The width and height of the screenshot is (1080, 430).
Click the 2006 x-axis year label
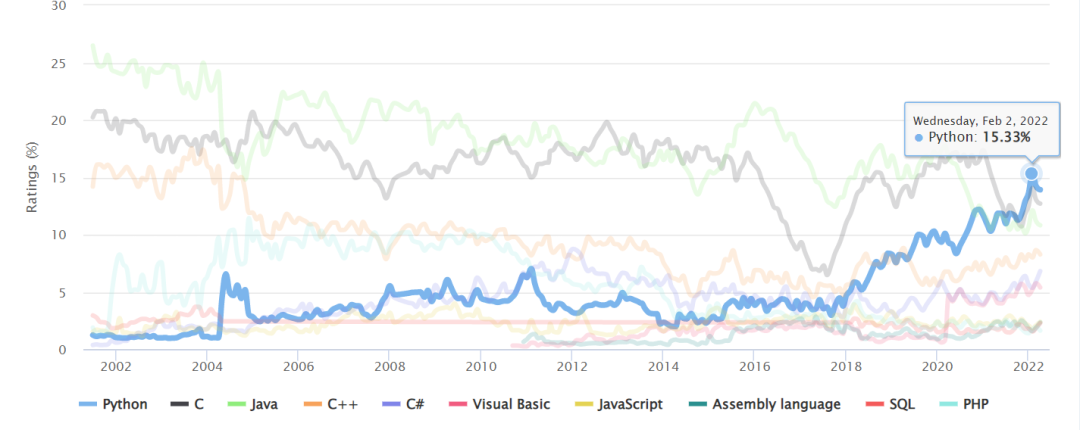tap(299, 367)
